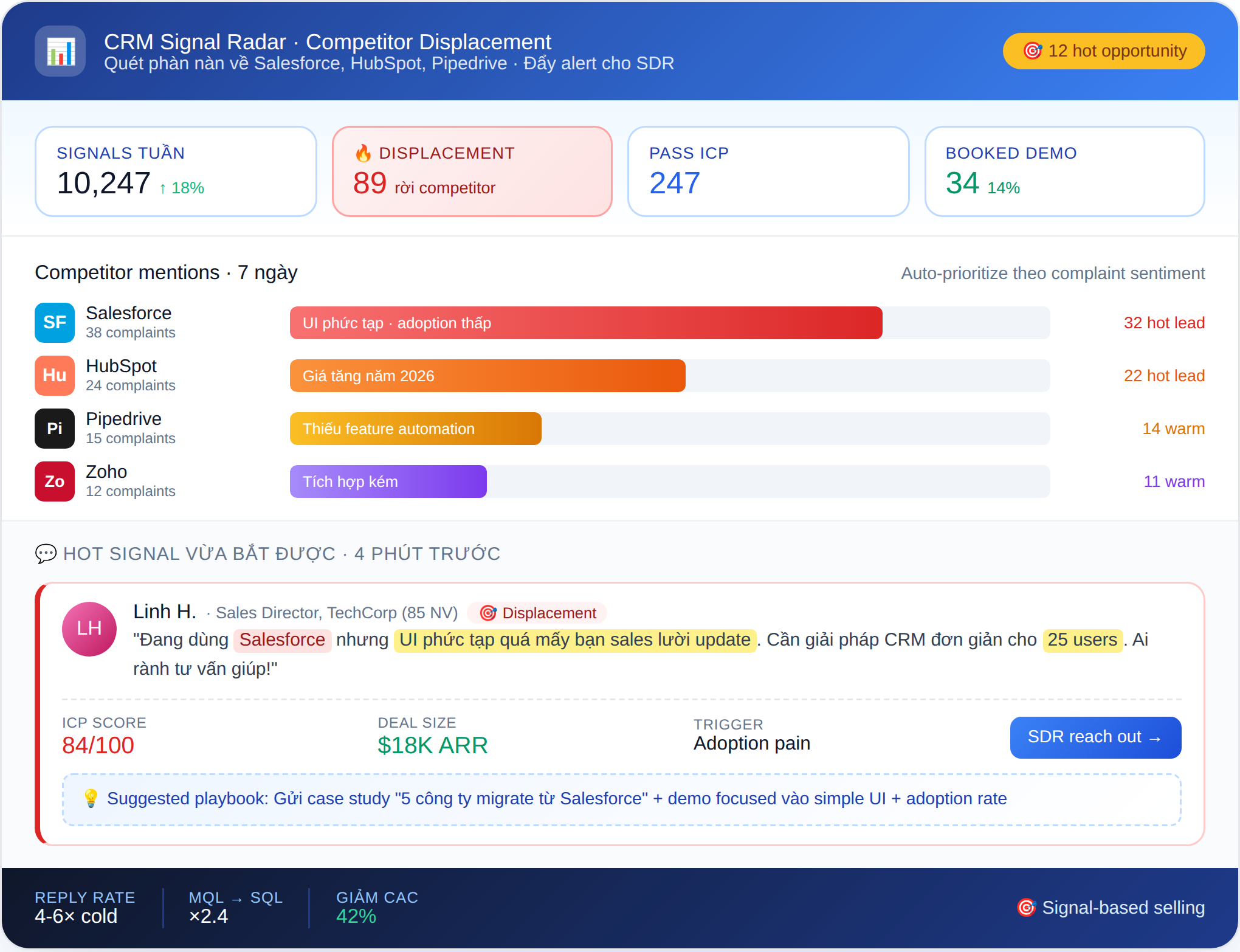Click the '22 hot lead' label

click(x=1164, y=376)
